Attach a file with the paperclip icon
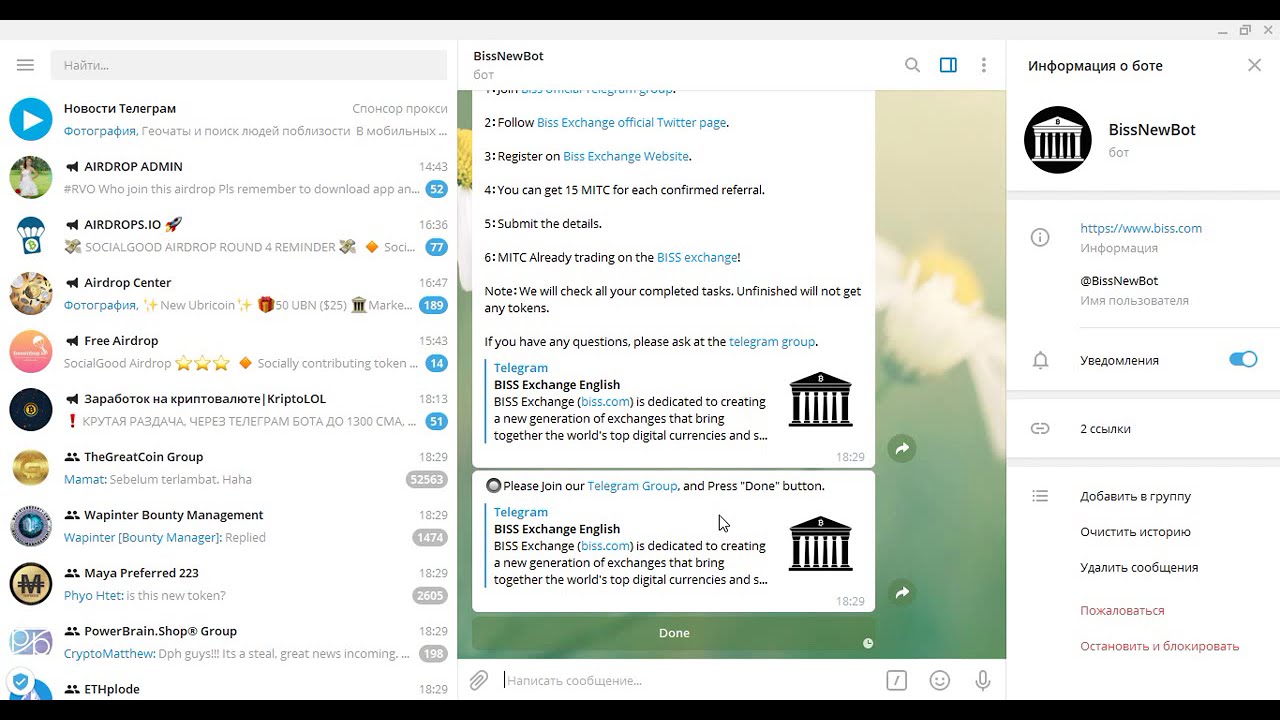The width and height of the screenshot is (1280, 720). [x=479, y=680]
